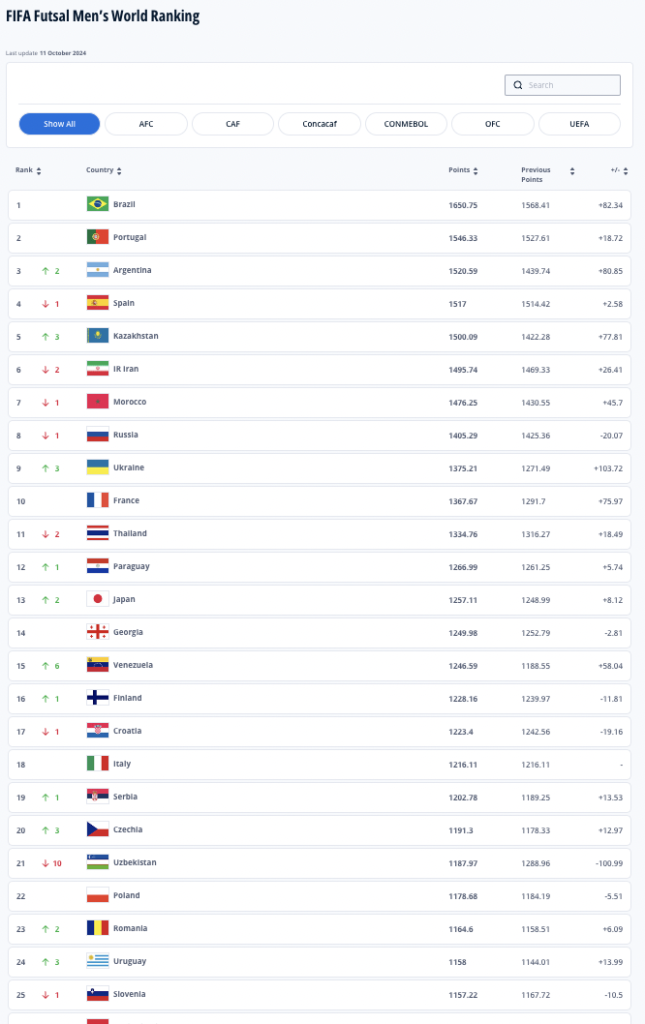645x1024 pixels.
Task: Click the Finland flag icon
Action: pos(97,697)
